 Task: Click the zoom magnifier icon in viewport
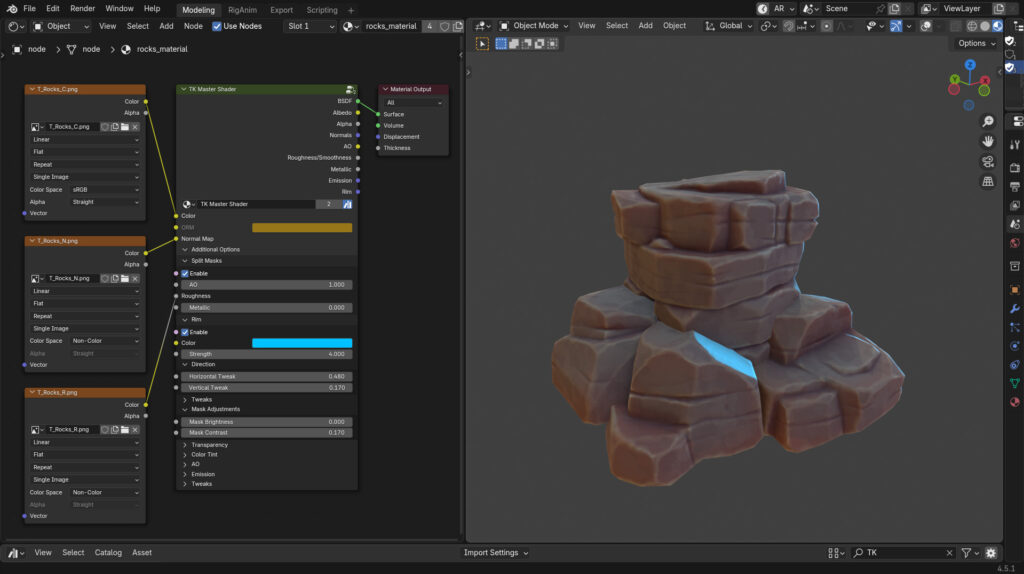pos(988,121)
